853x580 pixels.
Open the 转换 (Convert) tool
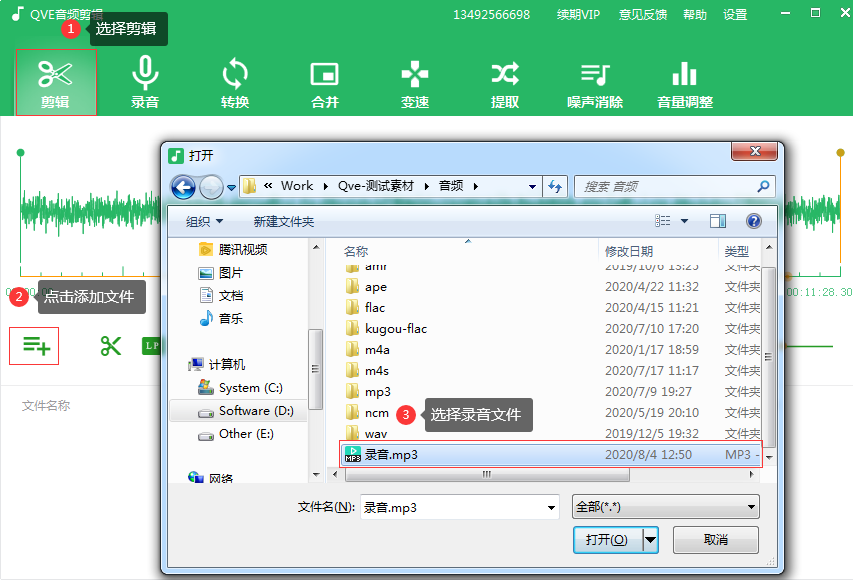[235, 82]
